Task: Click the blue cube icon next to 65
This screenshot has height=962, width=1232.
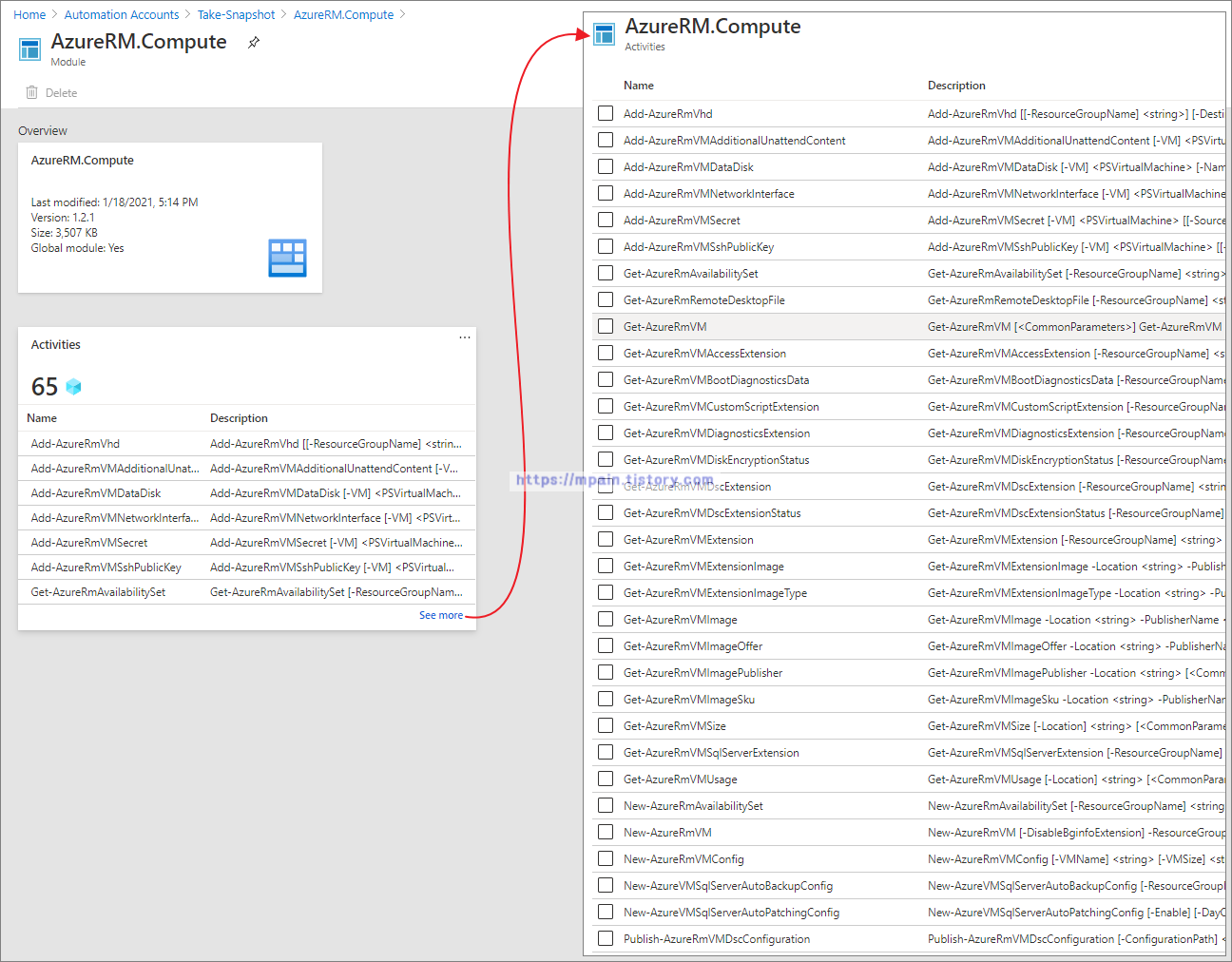Action: tap(73, 387)
